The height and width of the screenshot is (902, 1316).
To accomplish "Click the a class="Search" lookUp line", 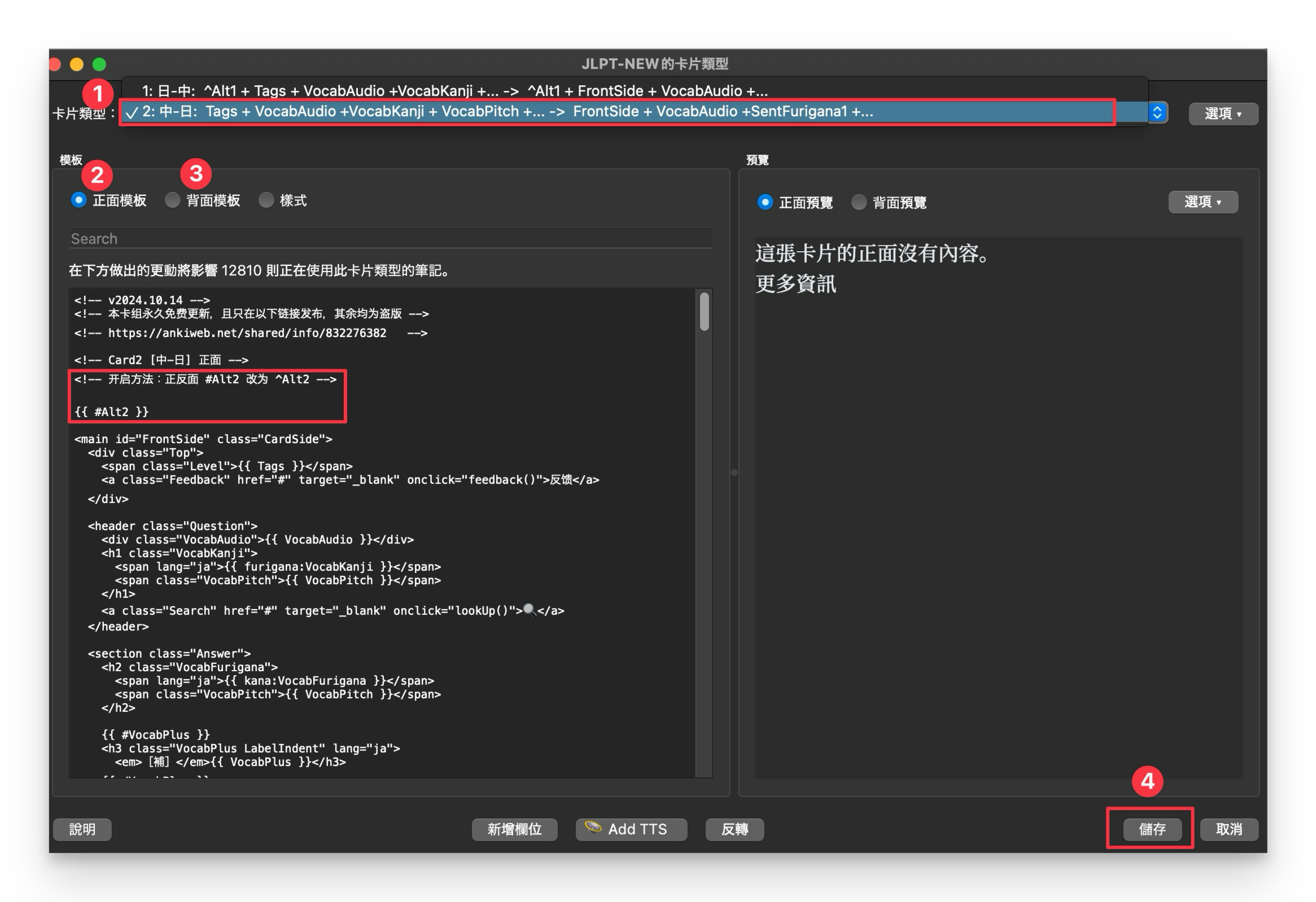I will pyautogui.click(x=333, y=610).
